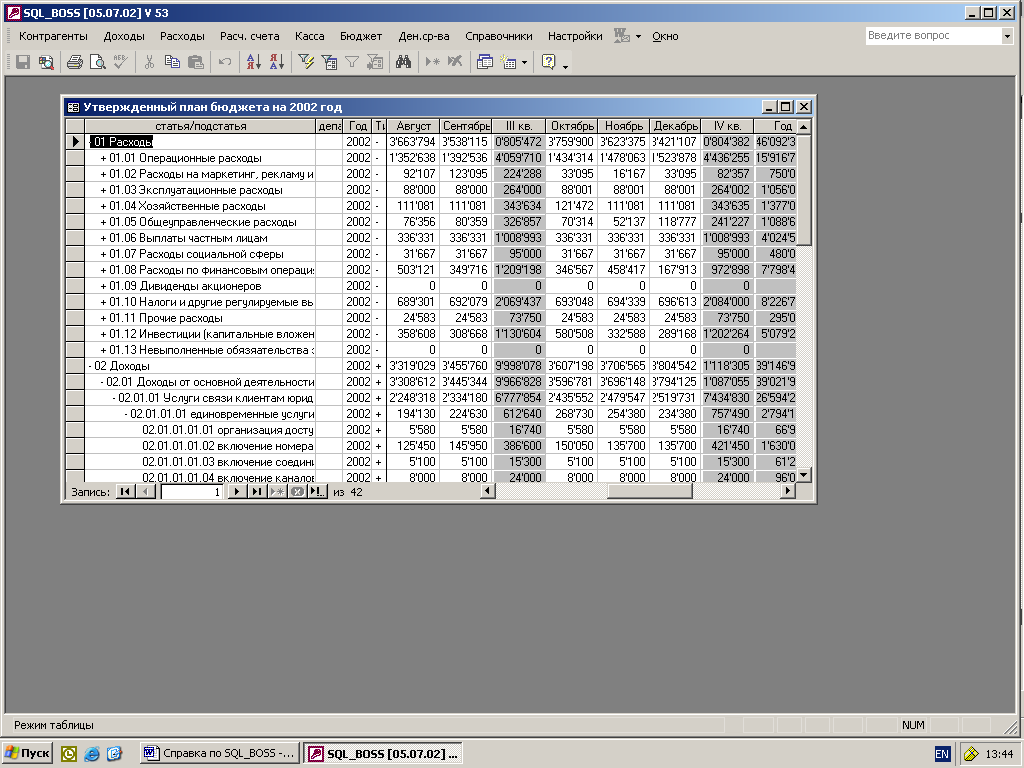The width and height of the screenshot is (1024, 768).
Task: Go to the next record button
Action: click(236, 492)
